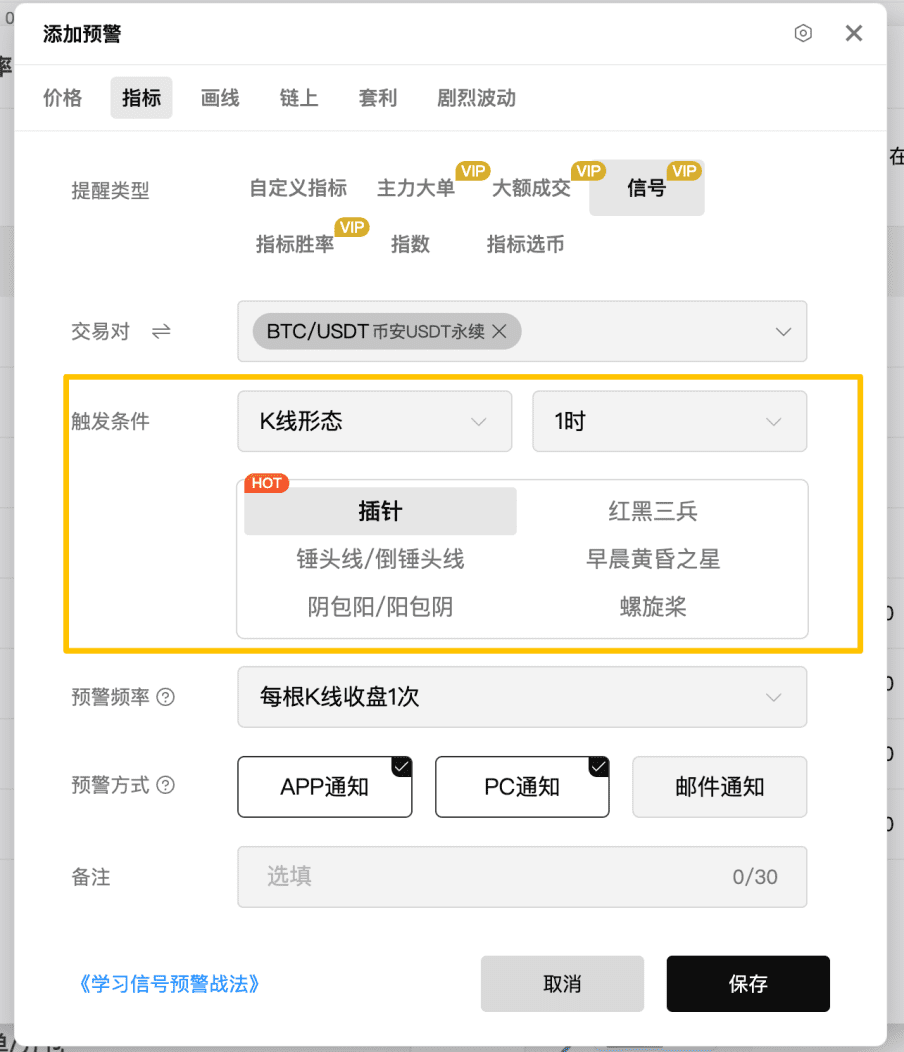Swap trading pair via the ⇌ icon
The height and width of the screenshot is (1052, 904).
[161, 331]
